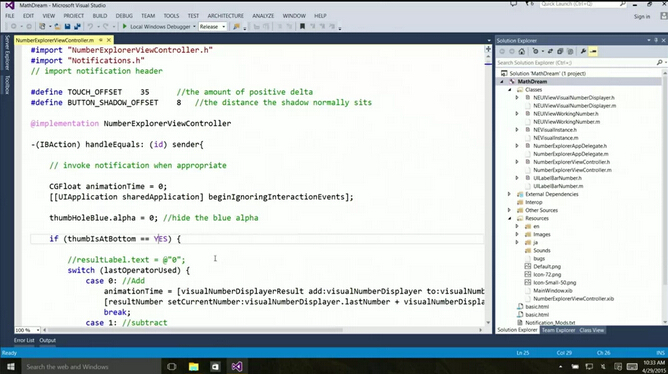Go Home in Solution Explorer toolbar
The height and width of the screenshot is (374, 668).
pyautogui.click(x=522, y=52)
